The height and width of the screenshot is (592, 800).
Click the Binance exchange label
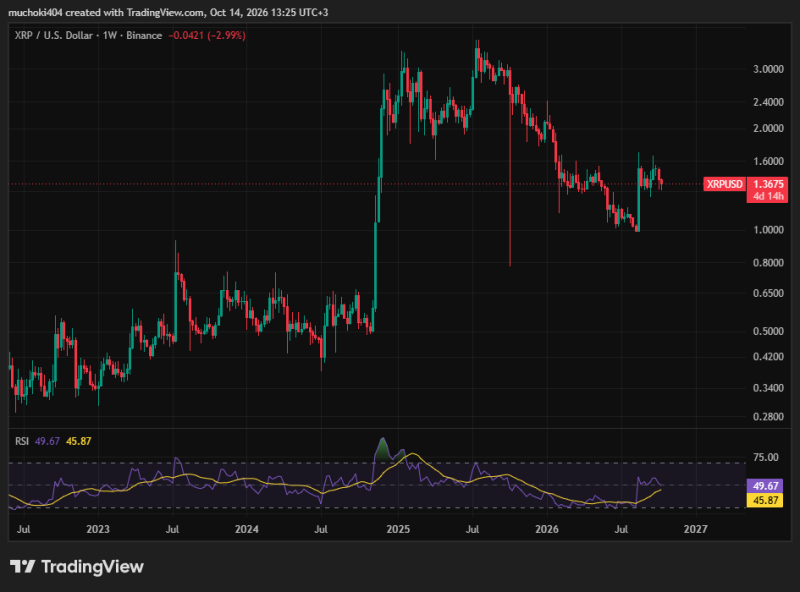click(x=144, y=36)
